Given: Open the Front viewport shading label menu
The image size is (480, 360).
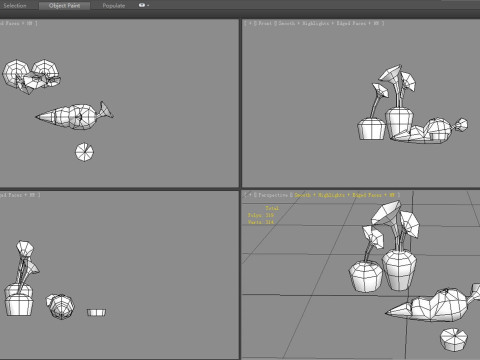Looking at the screenshot, I should pos(329,23).
